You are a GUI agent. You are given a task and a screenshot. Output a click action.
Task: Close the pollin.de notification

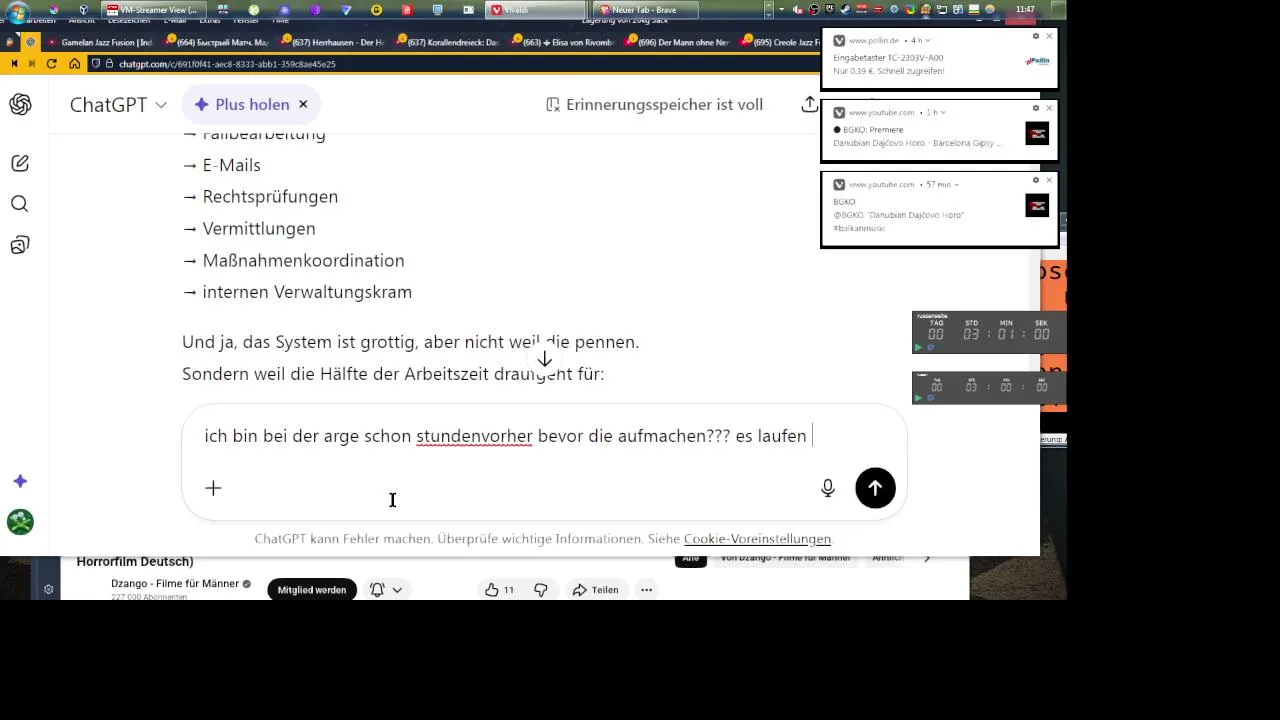coord(1049,36)
